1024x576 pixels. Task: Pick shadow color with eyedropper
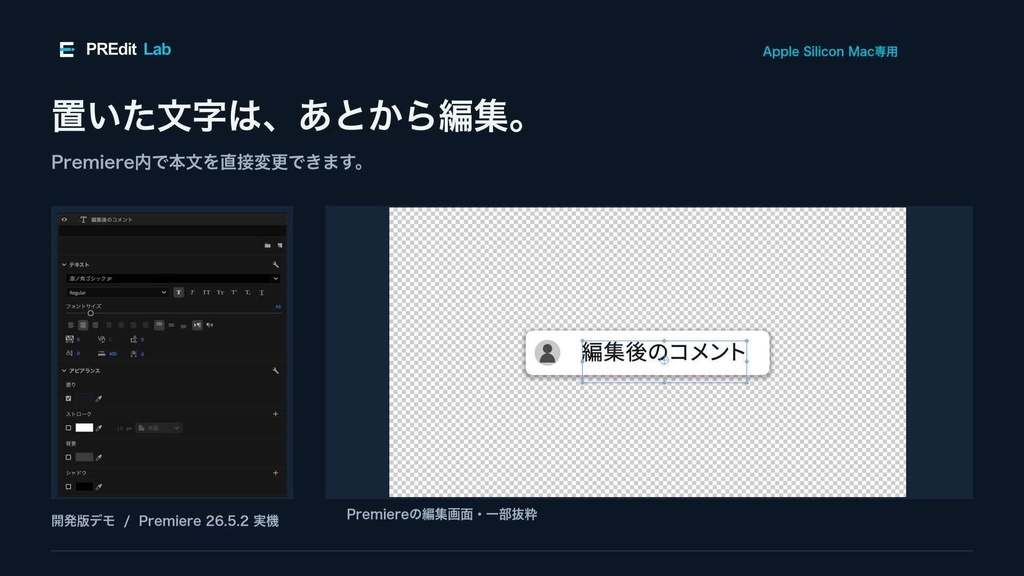(x=99, y=487)
